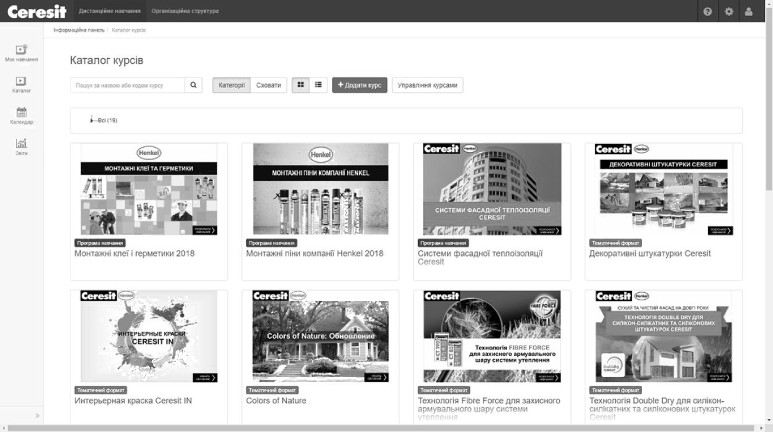Go to Інформаційна панель breadcrumb

[79, 30]
